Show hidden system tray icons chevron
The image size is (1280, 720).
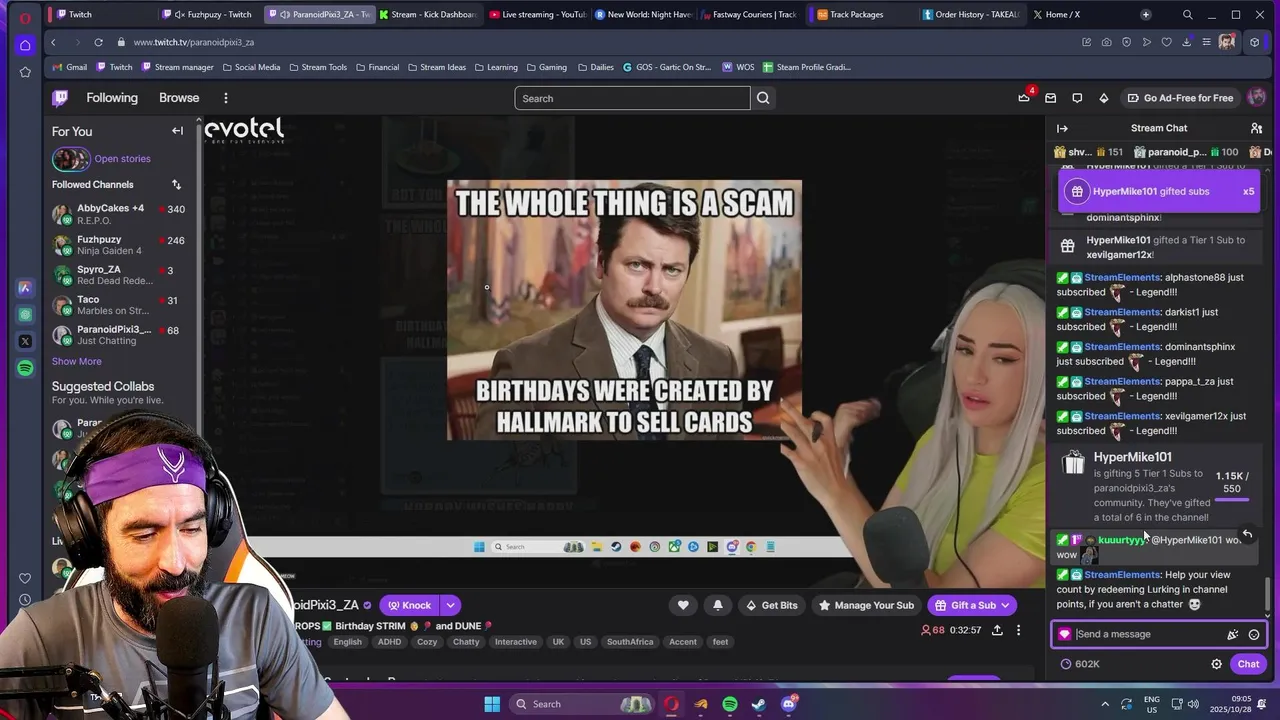[1105, 704]
